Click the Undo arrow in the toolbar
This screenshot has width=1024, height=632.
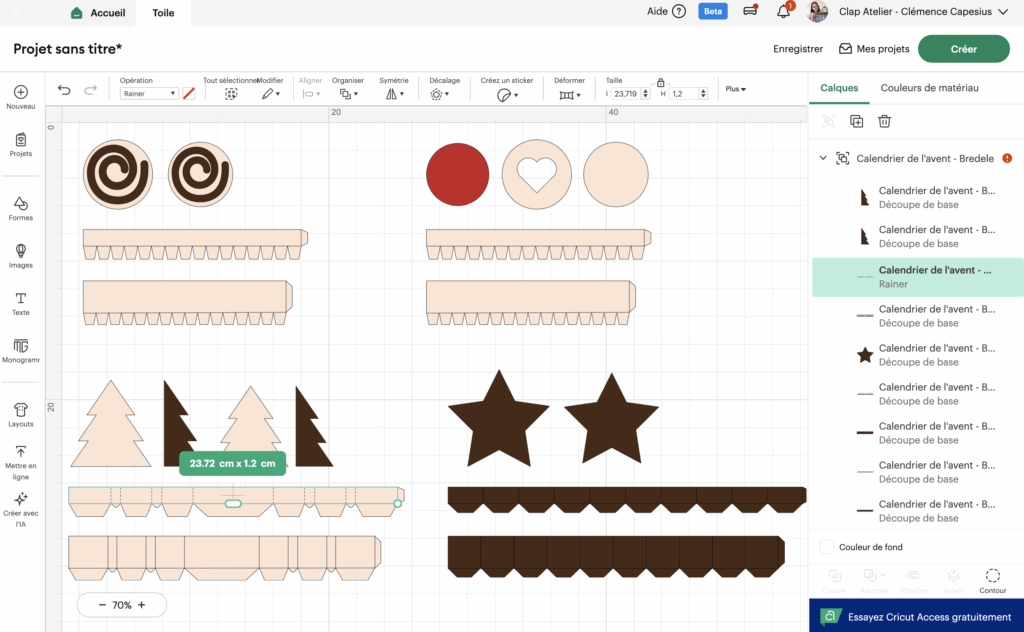[64, 90]
